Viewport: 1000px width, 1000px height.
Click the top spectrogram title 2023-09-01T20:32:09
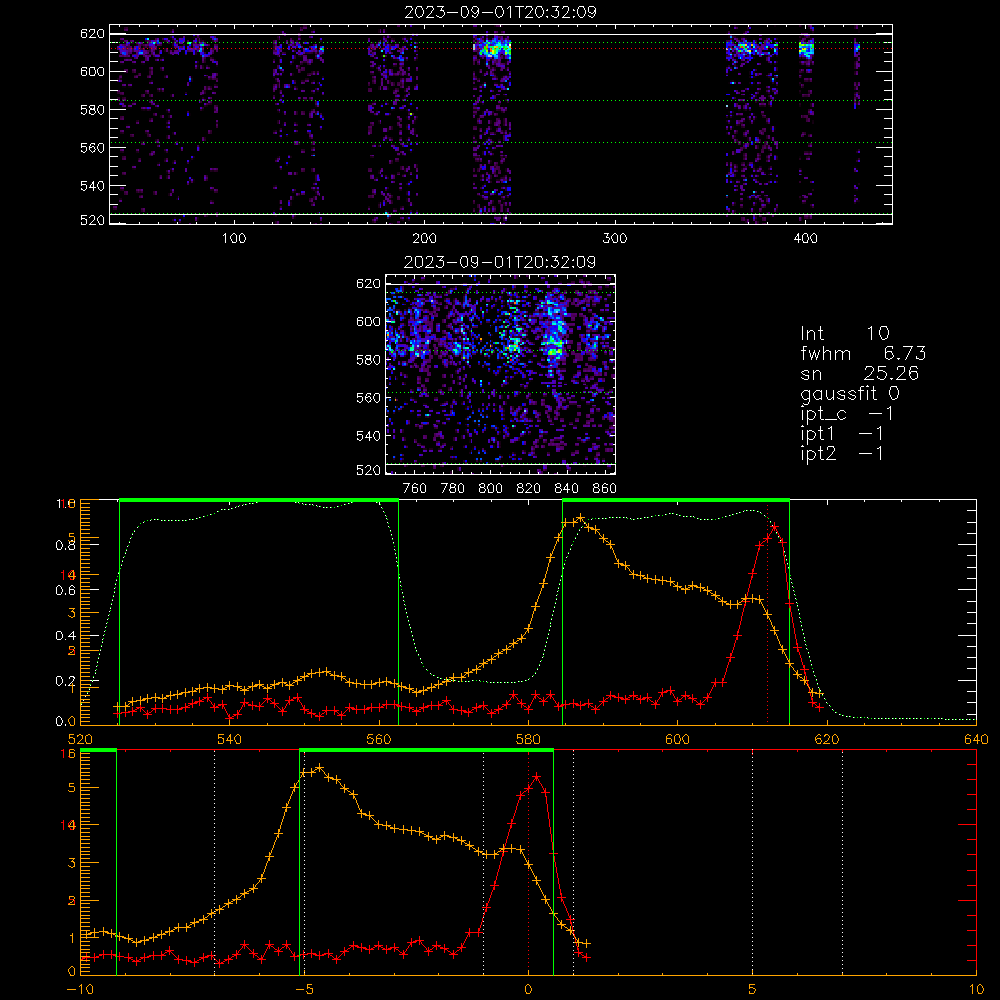point(500,12)
